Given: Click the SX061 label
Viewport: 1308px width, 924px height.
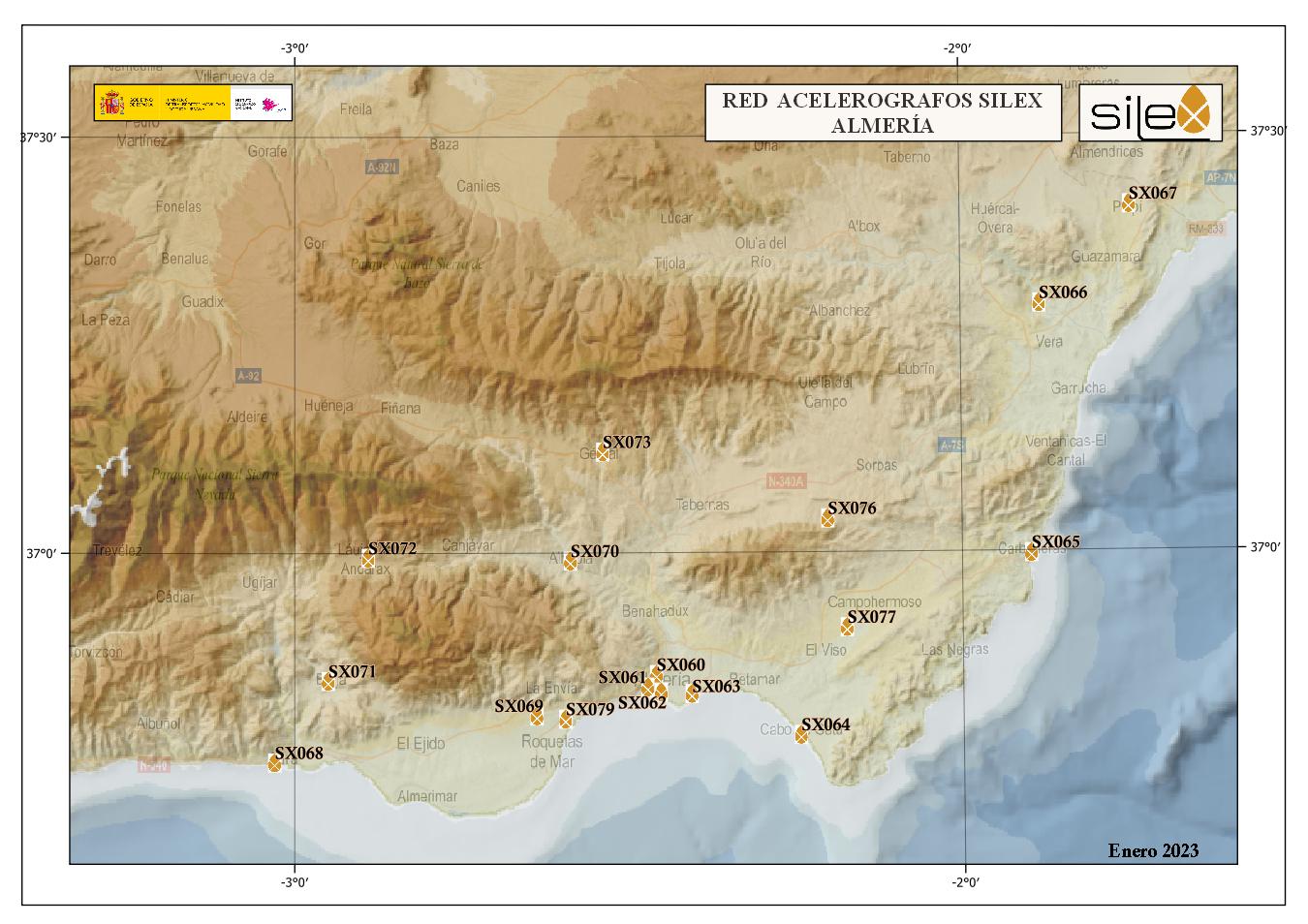Looking at the screenshot, I should (622, 678).
